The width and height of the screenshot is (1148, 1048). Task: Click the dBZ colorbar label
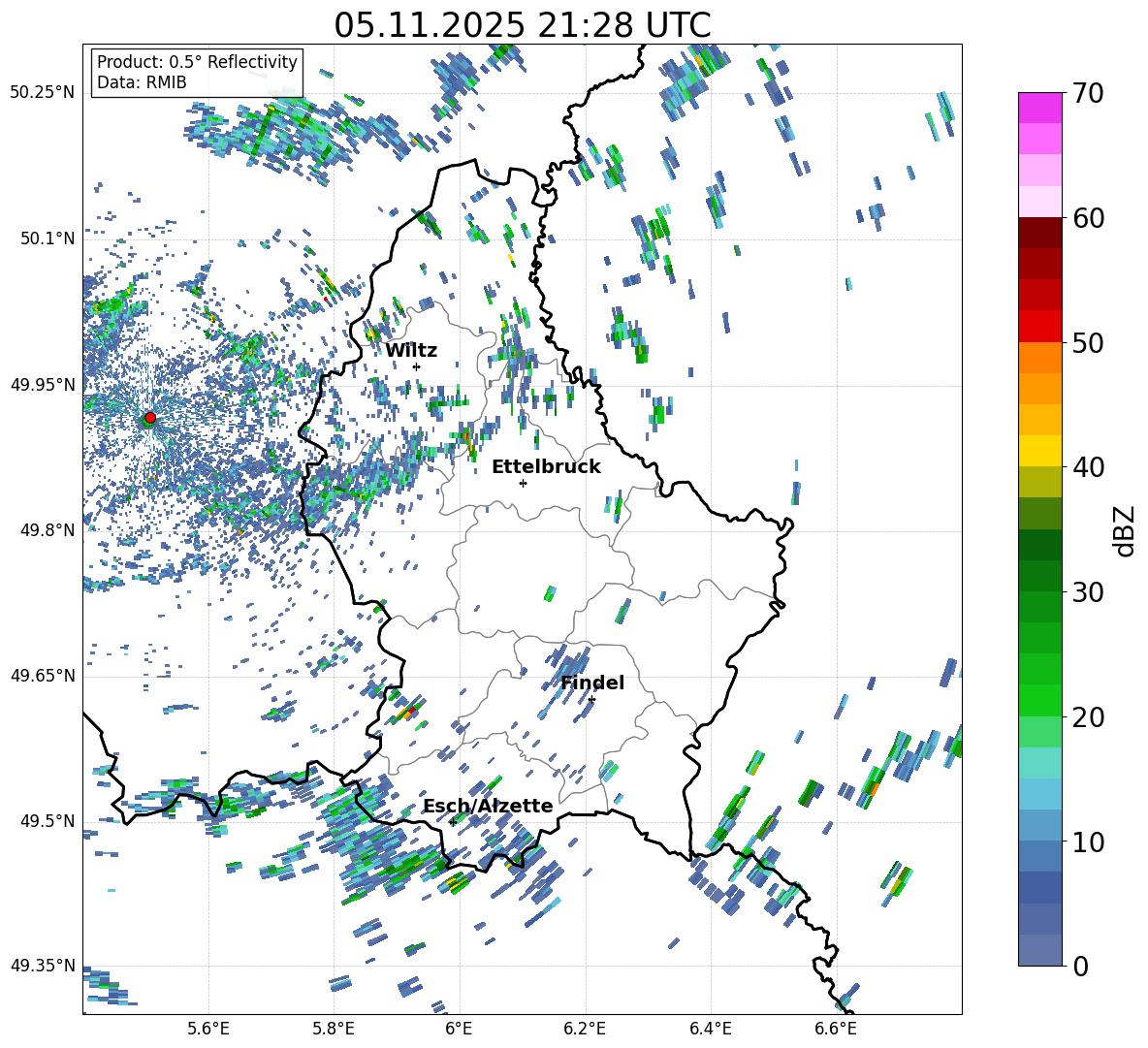pos(1126,530)
